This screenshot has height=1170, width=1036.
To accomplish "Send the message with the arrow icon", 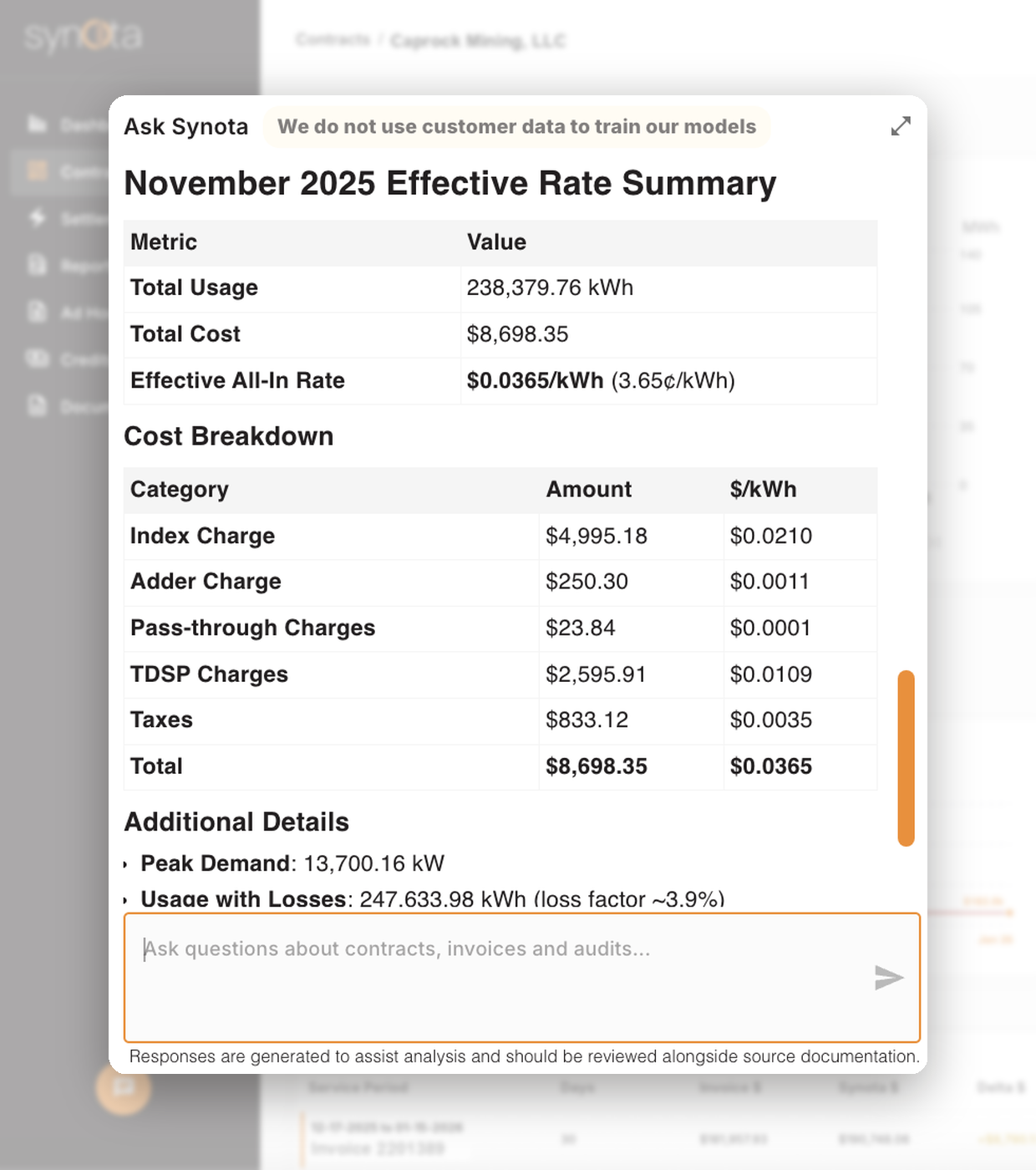I will click(889, 977).
